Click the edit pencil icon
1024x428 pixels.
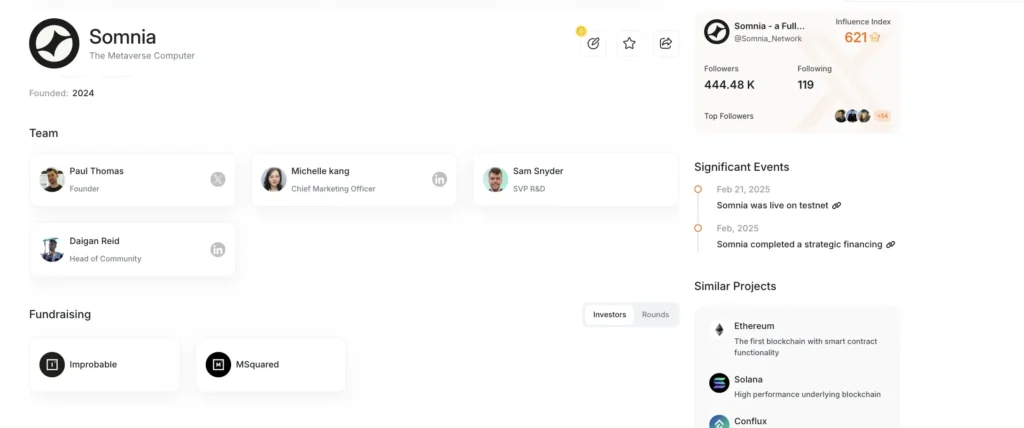[594, 43]
